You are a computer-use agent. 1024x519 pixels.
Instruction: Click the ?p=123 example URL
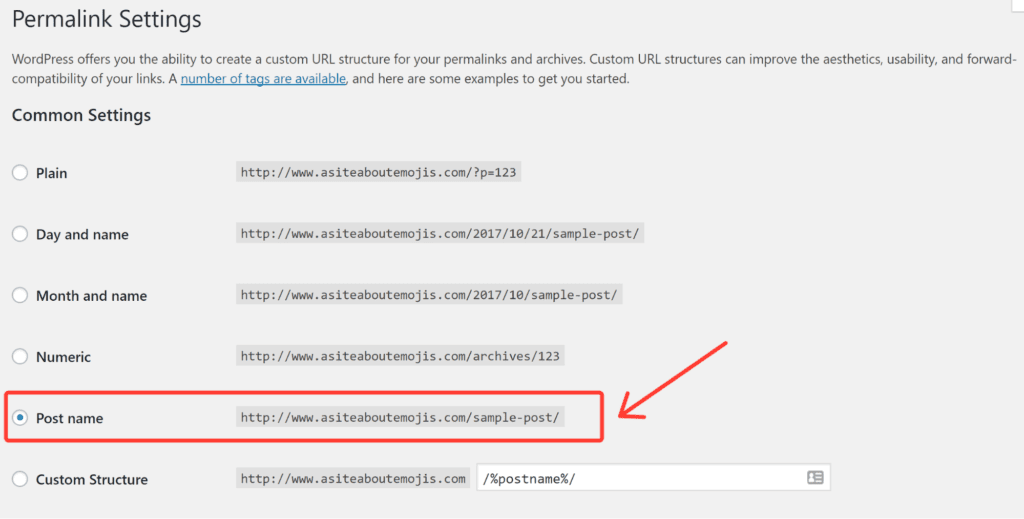[x=378, y=172]
